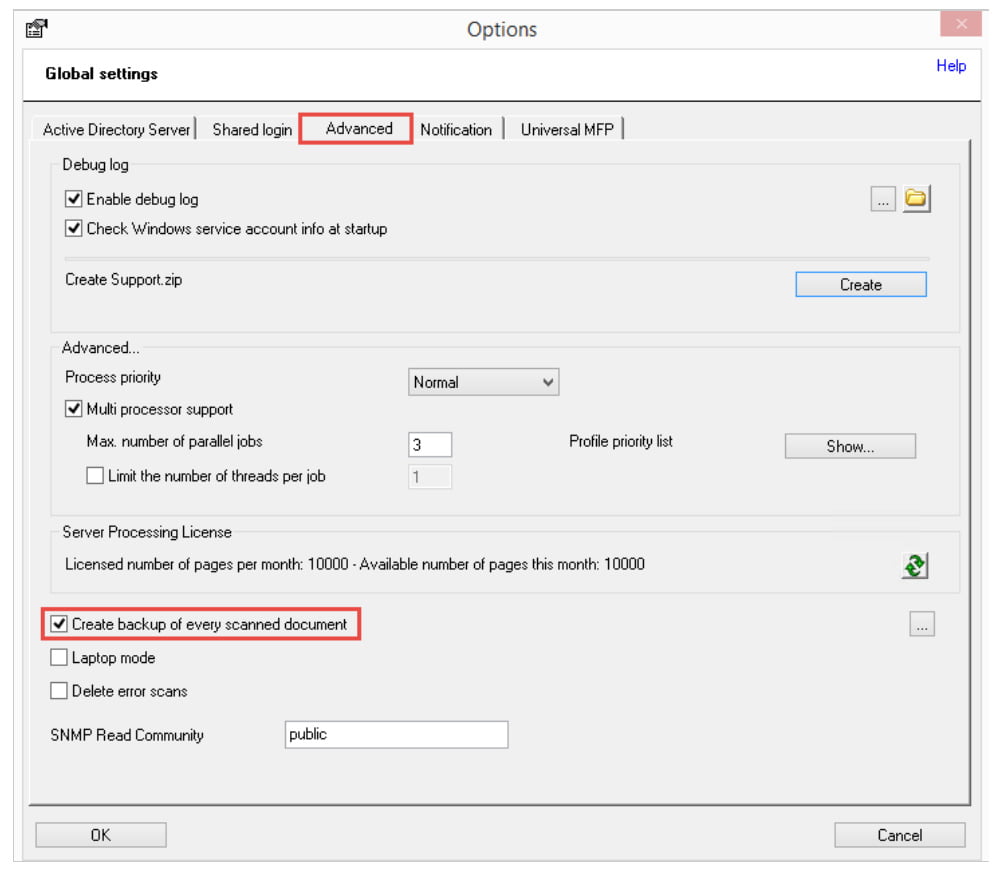
Task: Uncheck Check Windows service account info
Action: [x=73, y=228]
